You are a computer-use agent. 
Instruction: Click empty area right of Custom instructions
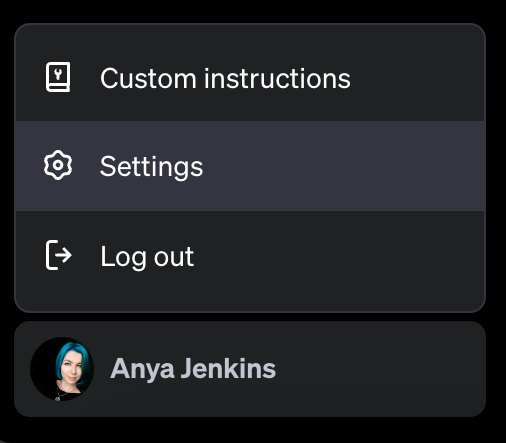click(x=417, y=77)
